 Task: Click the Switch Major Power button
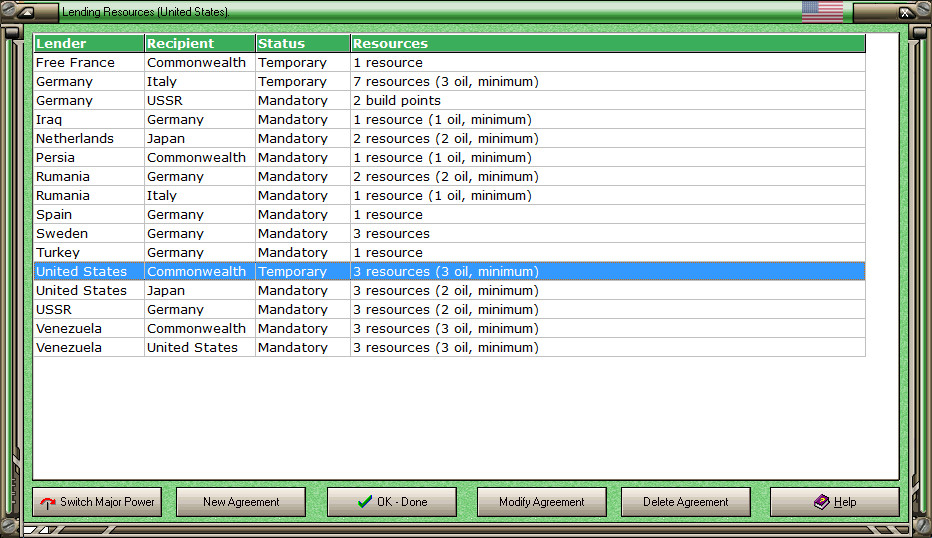97,502
